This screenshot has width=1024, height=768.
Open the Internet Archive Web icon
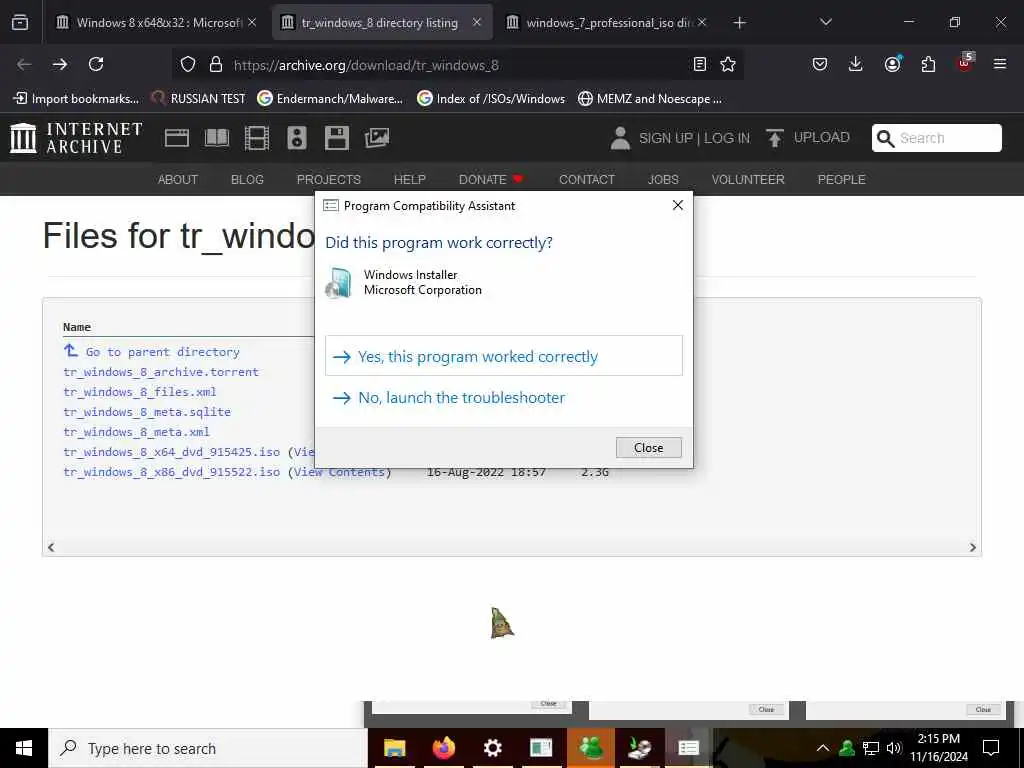click(176, 138)
